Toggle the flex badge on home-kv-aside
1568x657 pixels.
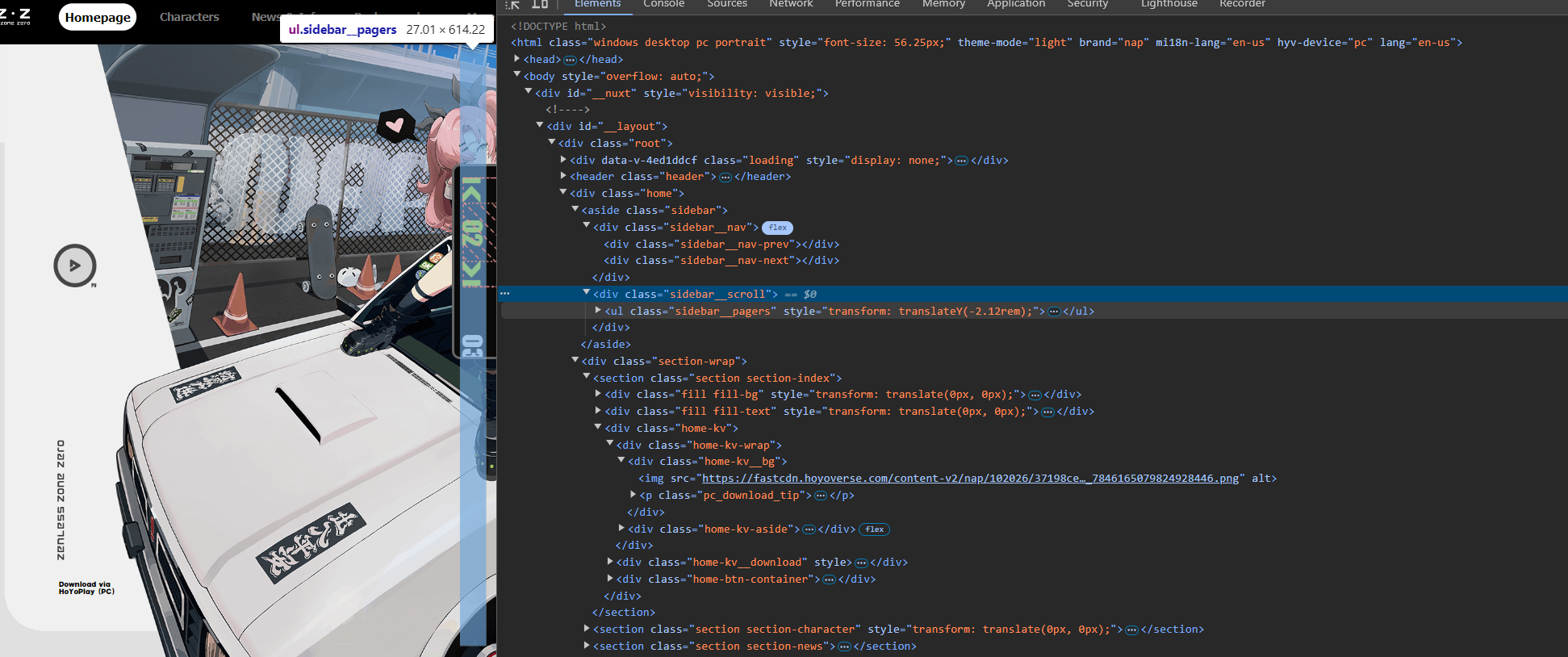875,529
